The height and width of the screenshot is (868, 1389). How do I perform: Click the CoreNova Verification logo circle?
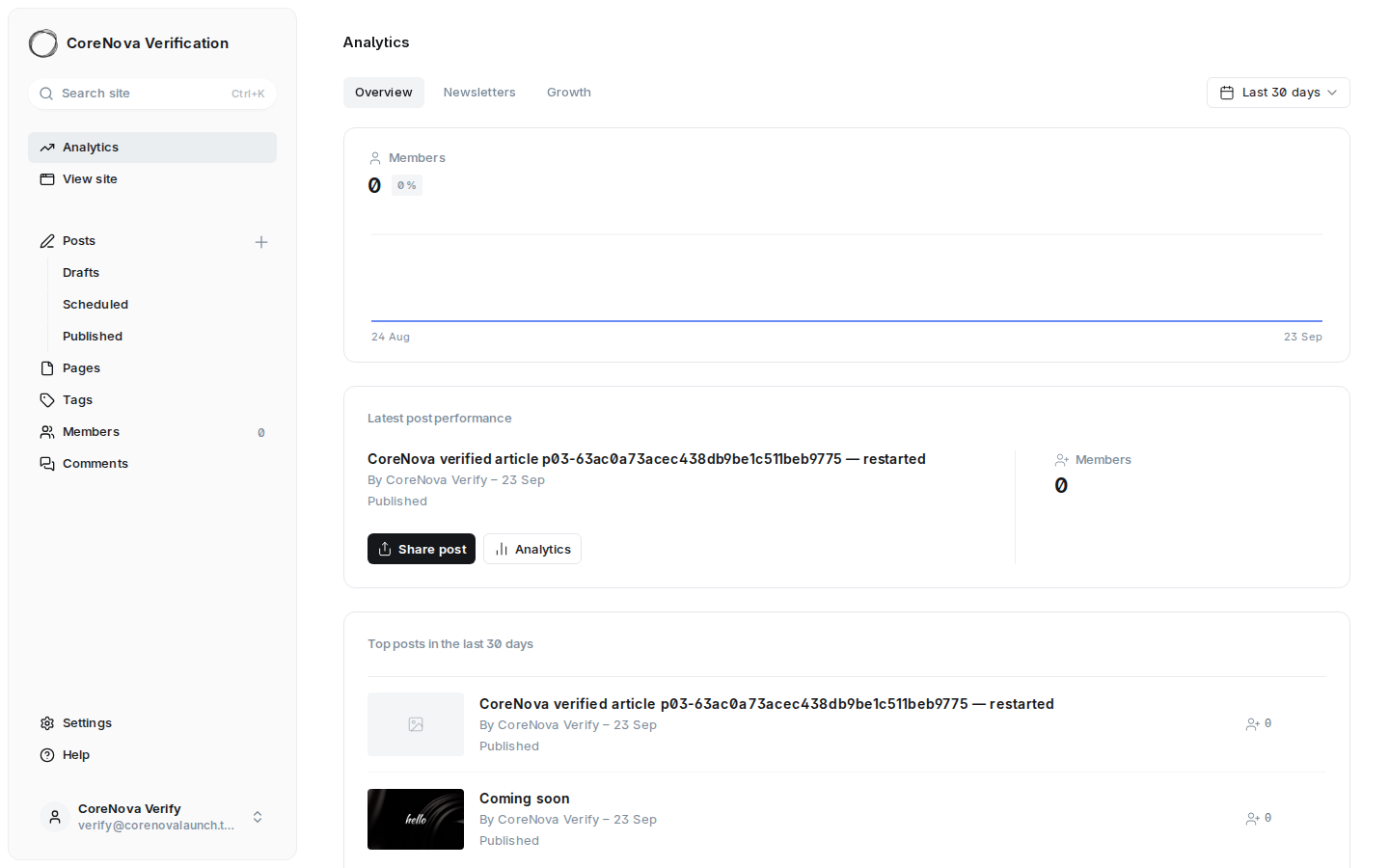(43, 43)
